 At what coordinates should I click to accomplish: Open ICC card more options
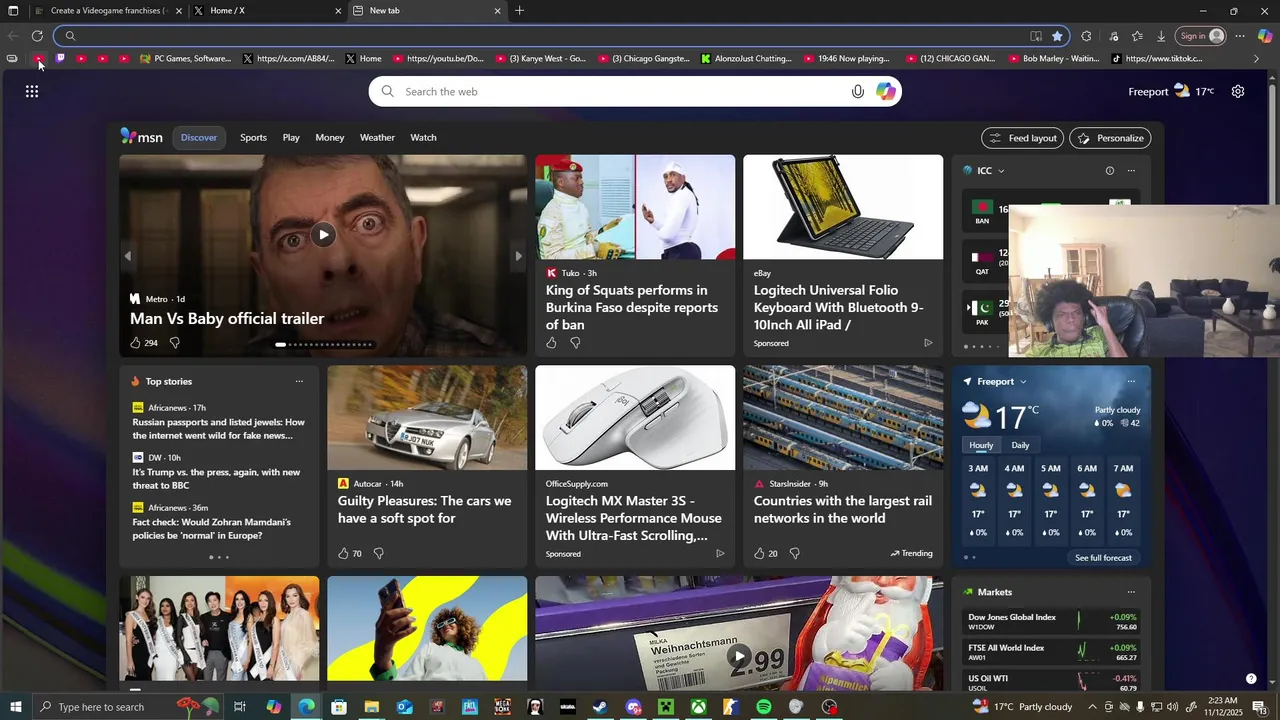point(1131,171)
